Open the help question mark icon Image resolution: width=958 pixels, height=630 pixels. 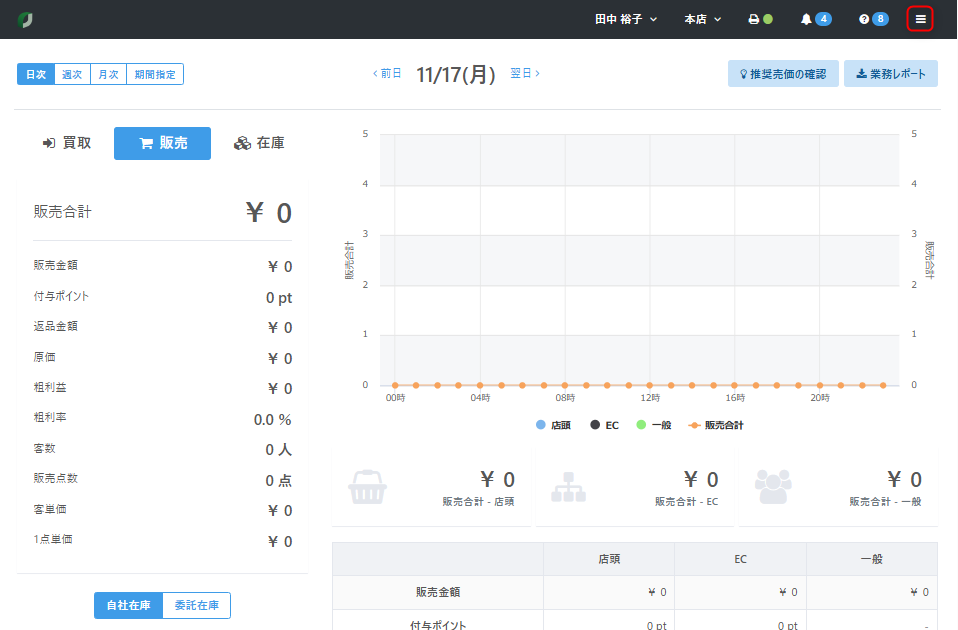(x=864, y=20)
